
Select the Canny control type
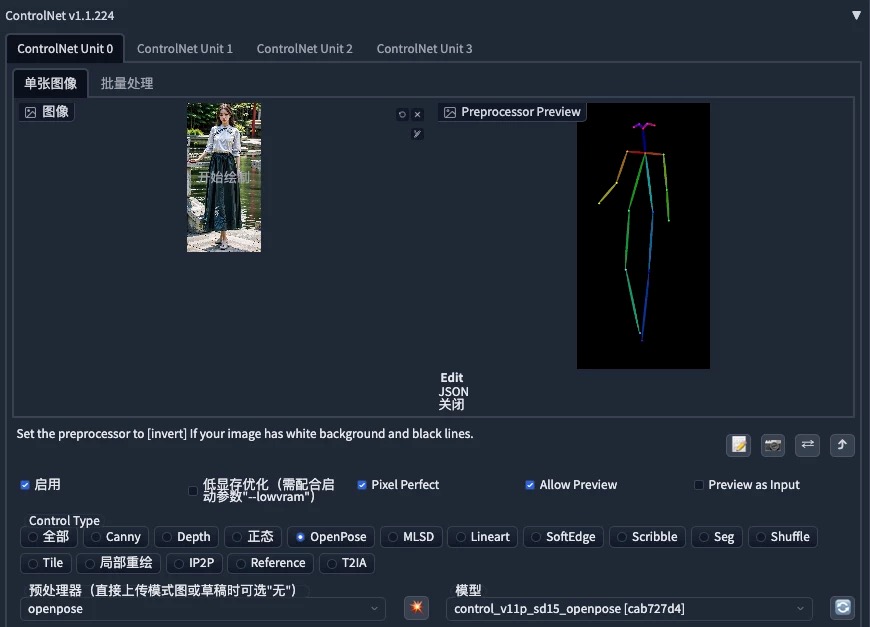(x=117, y=537)
